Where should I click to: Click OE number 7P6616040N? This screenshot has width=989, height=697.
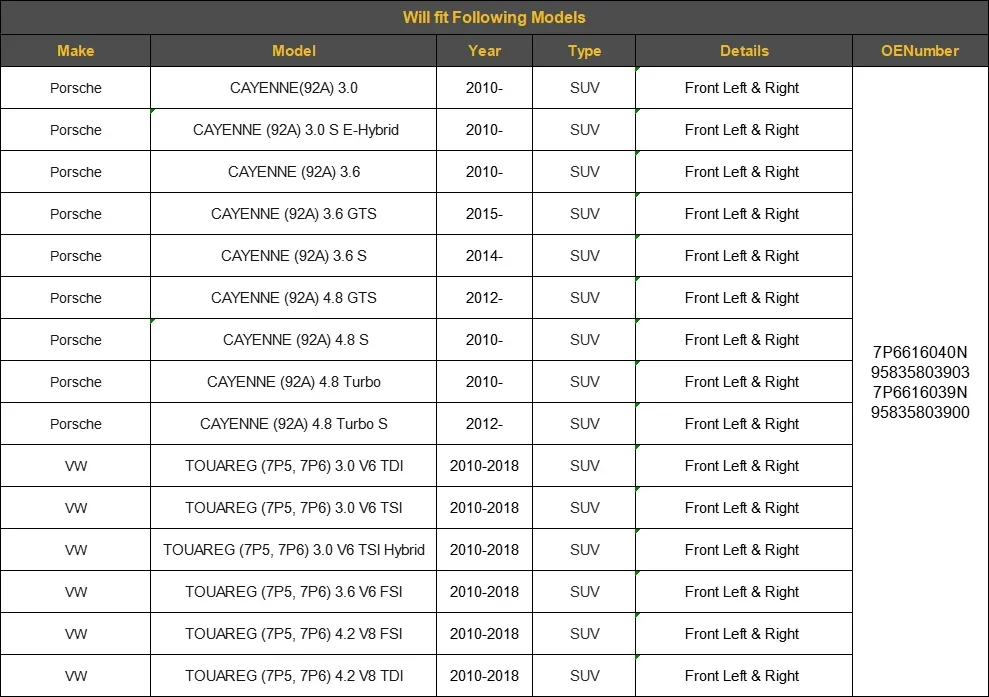click(920, 352)
